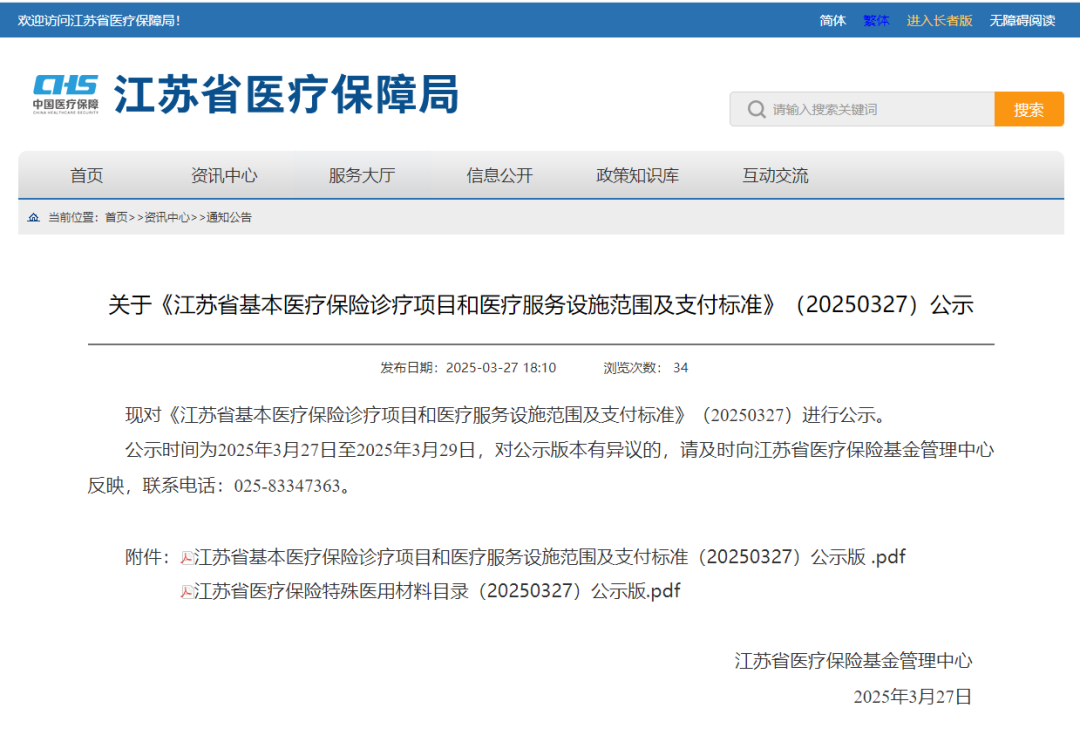Screen dimensions: 1080x742
Task: Click 首页 in the breadcrumb path
Action: 116,218
